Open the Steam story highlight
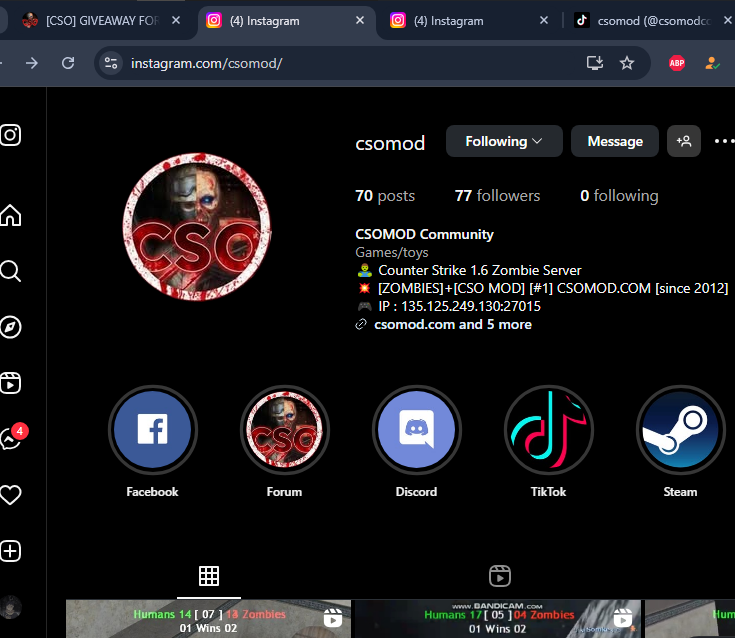Viewport: 735px width, 638px height. click(680, 430)
